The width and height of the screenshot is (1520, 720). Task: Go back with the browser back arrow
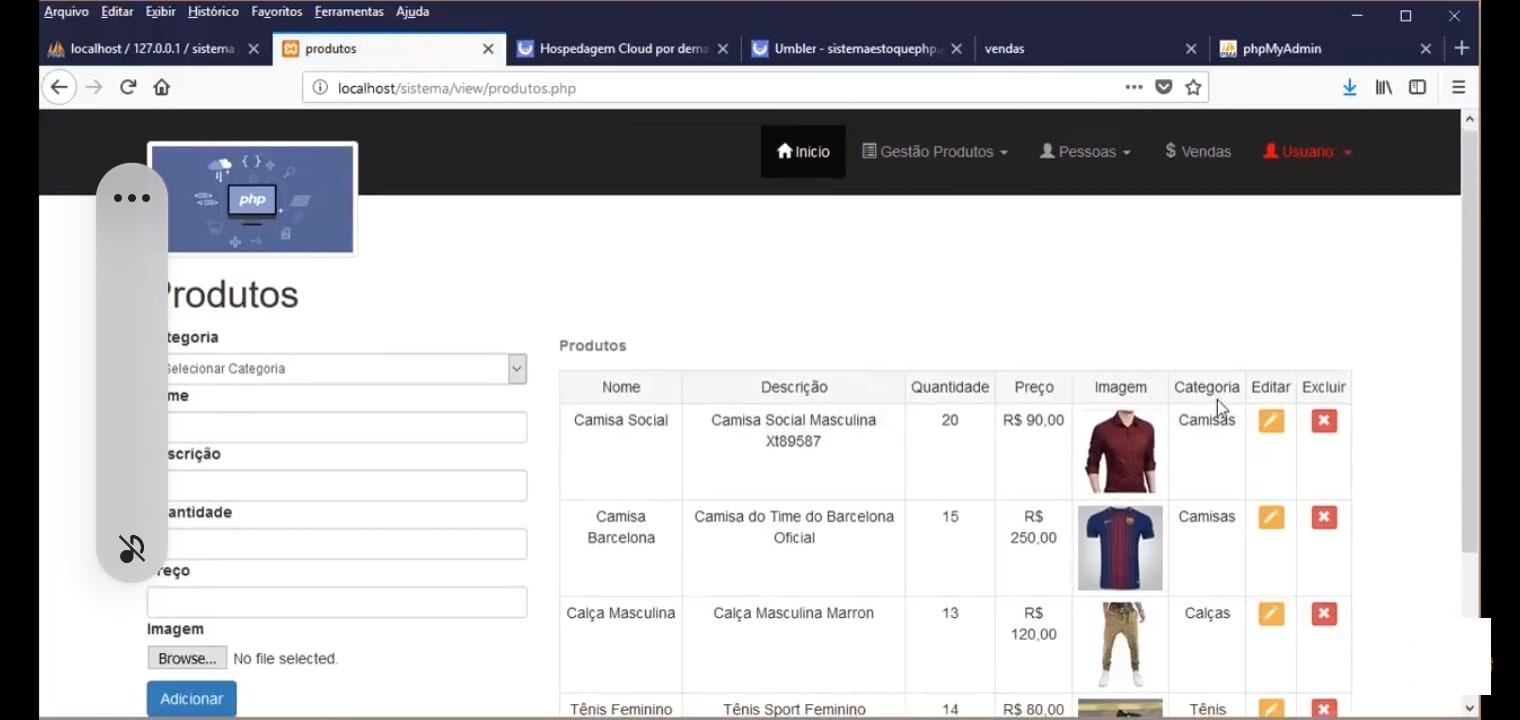point(59,87)
